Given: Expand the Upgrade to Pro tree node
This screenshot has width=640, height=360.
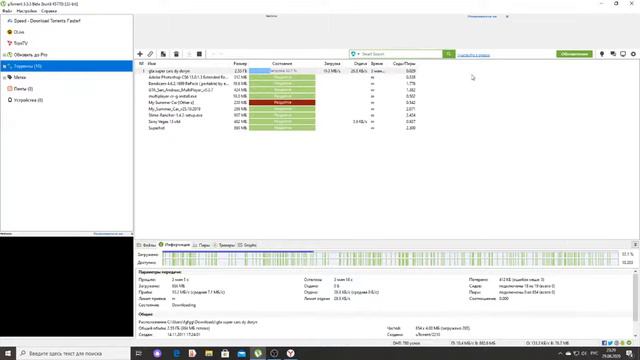Looking at the screenshot, I should pyautogui.click(x=4, y=55).
